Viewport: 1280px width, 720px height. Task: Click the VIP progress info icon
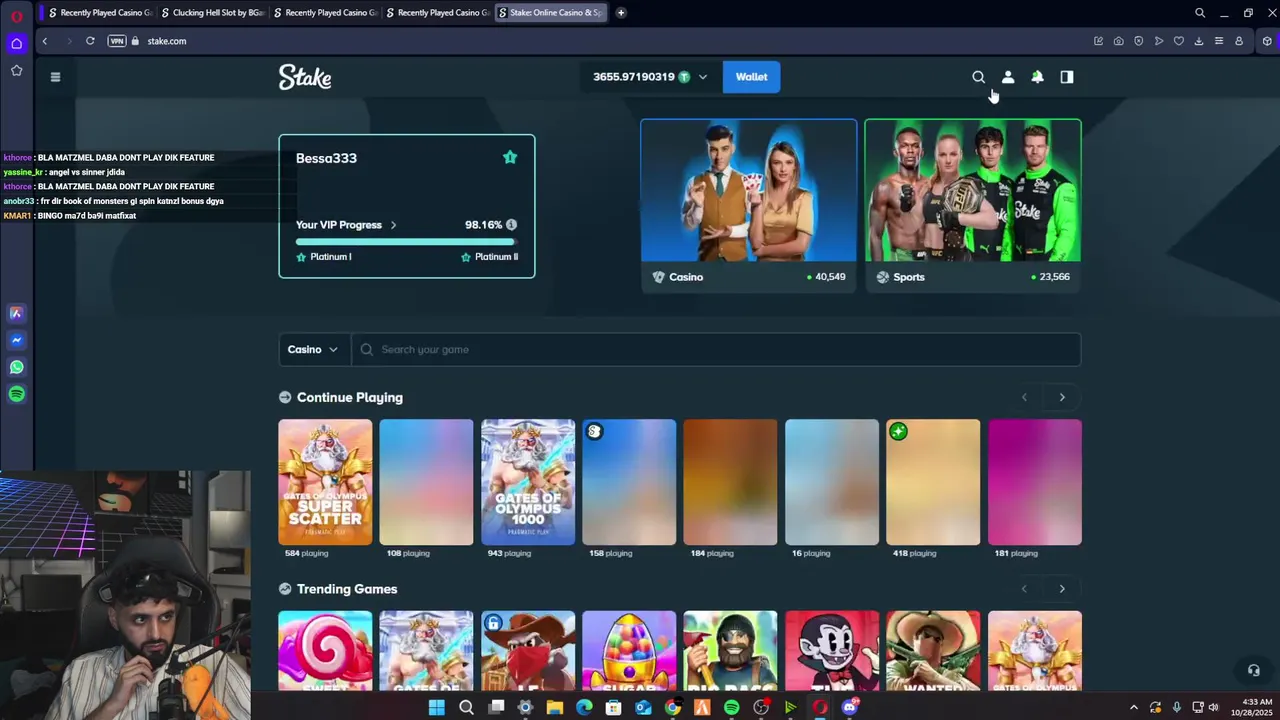pyautogui.click(x=511, y=225)
